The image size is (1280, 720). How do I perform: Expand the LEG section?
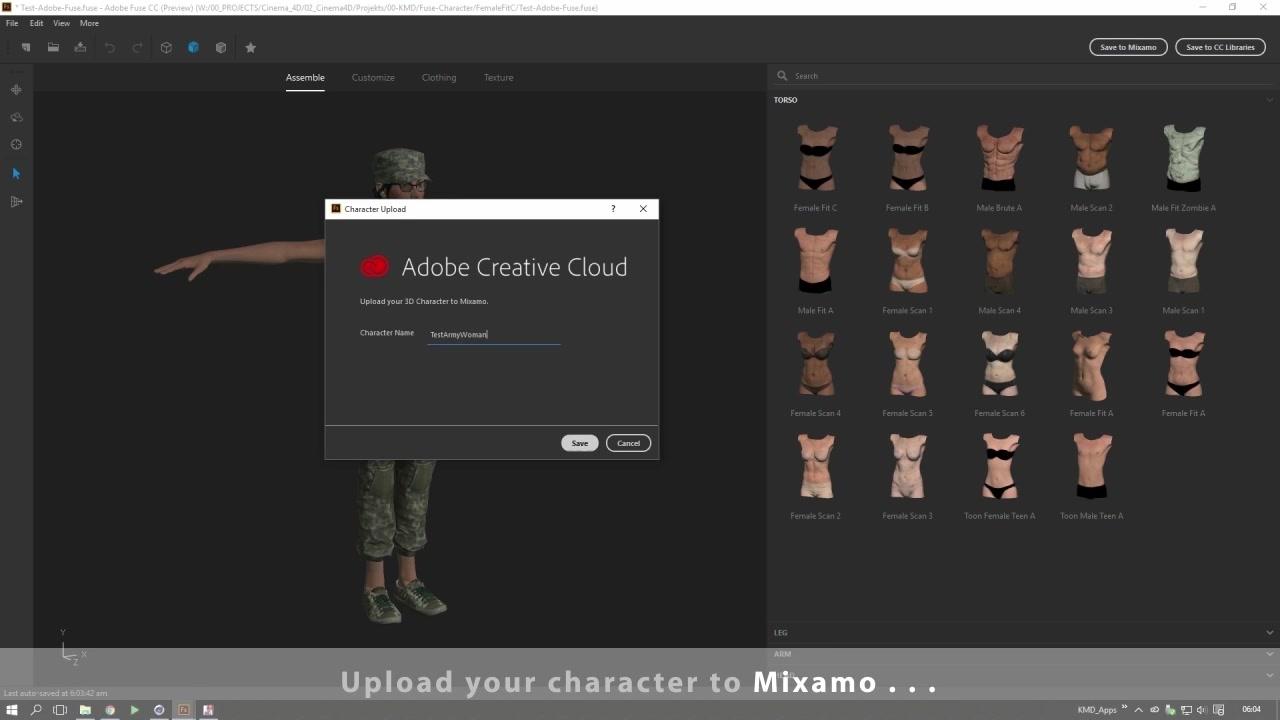click(1269, 632)
